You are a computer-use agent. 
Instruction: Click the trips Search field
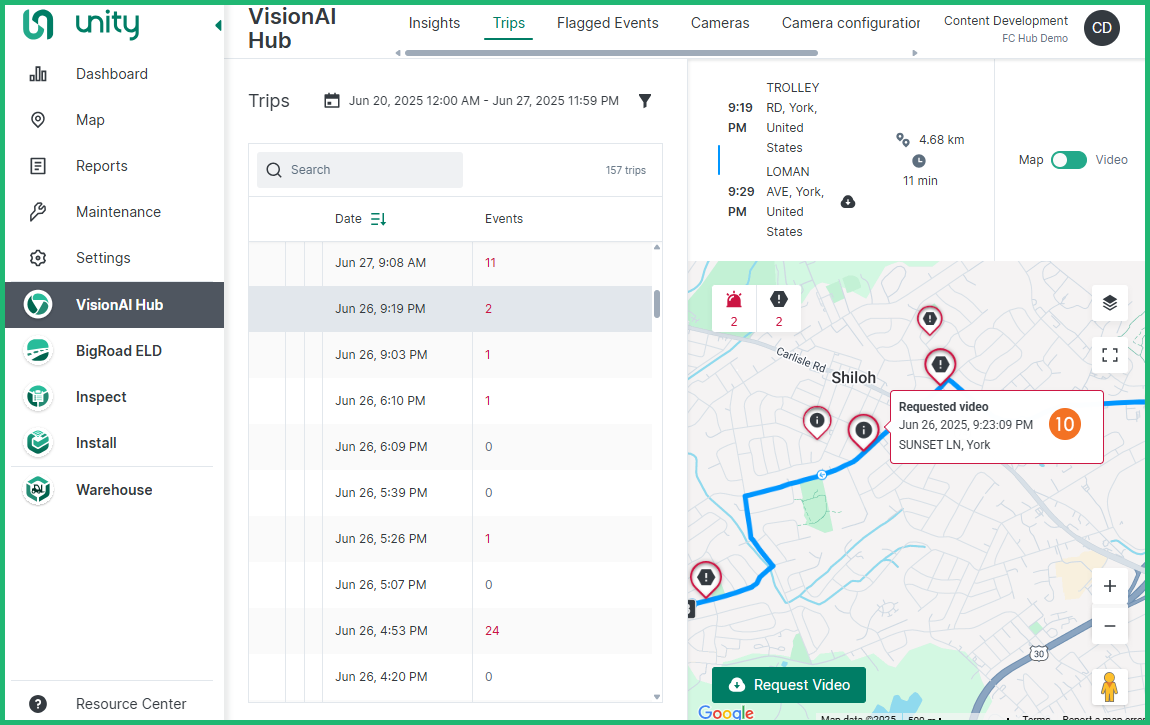(370, 170)
